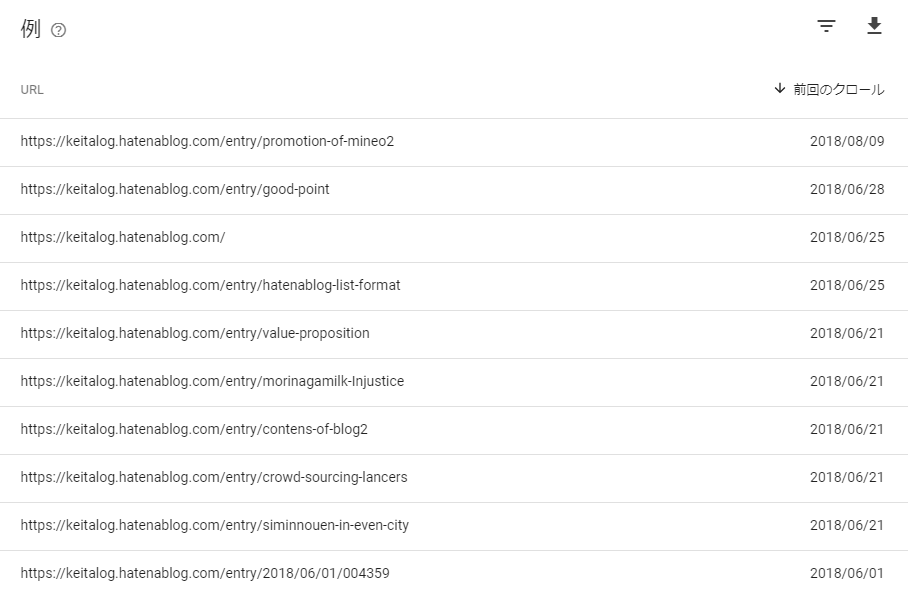Screen dimensions: 908x595
Task: Click the 2018/06/28 crawl date cell
Action: click(x=847, y=189)
